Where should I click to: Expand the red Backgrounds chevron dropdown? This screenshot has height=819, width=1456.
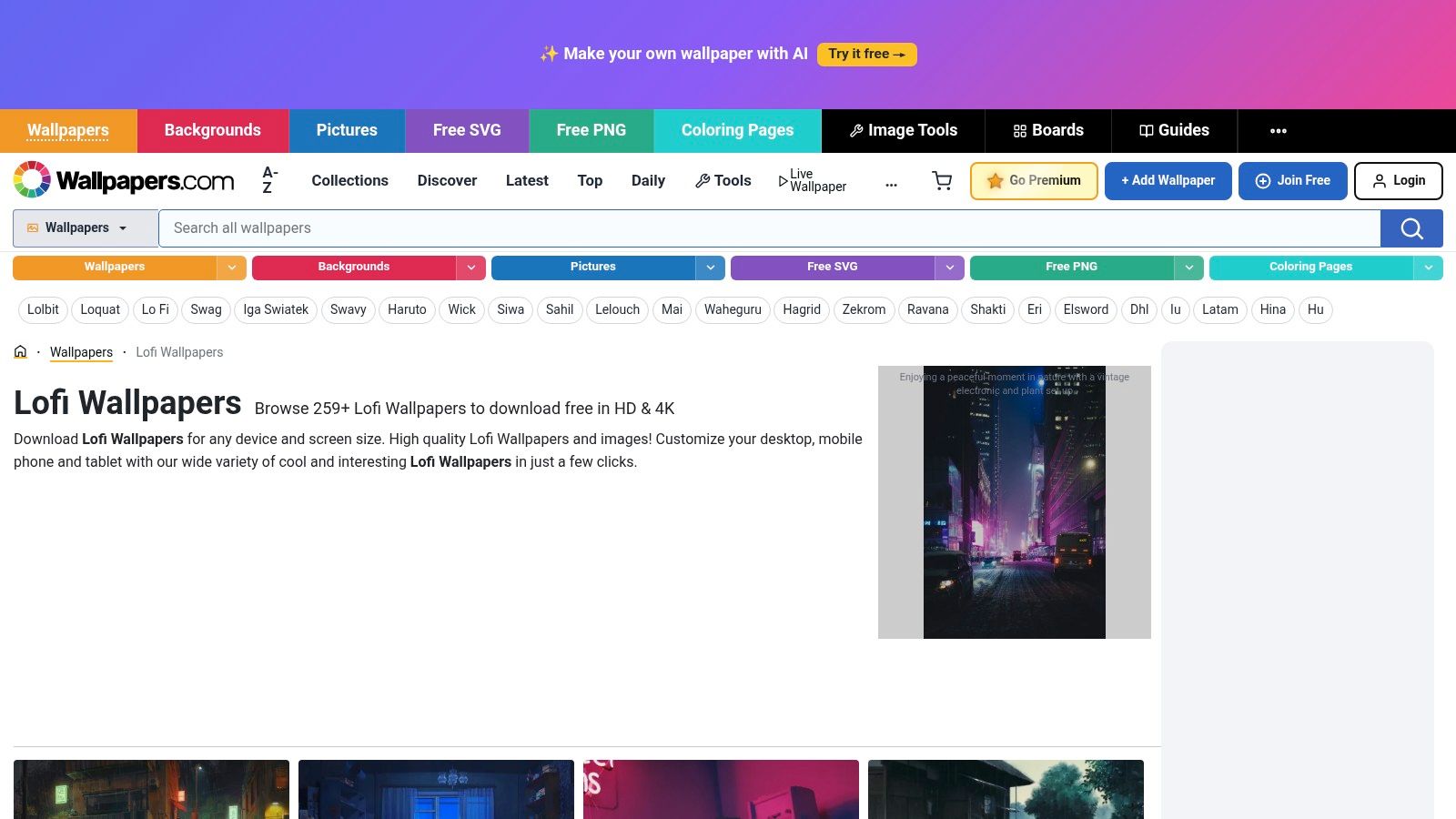471,268
